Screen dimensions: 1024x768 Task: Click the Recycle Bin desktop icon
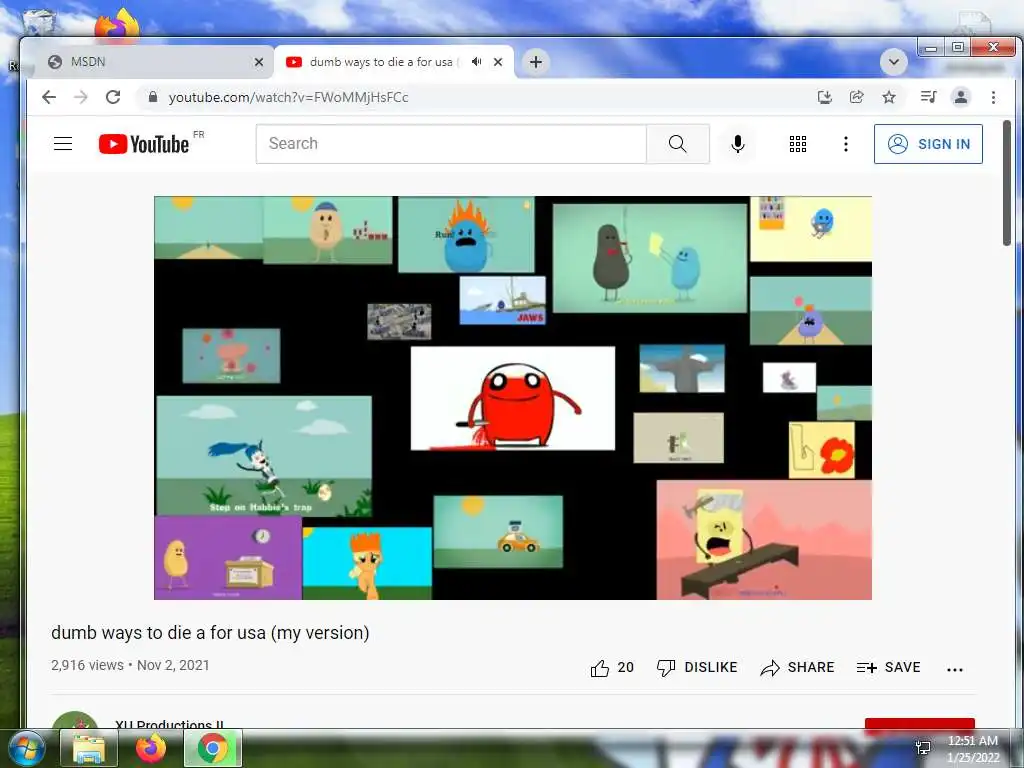[38, 23]
